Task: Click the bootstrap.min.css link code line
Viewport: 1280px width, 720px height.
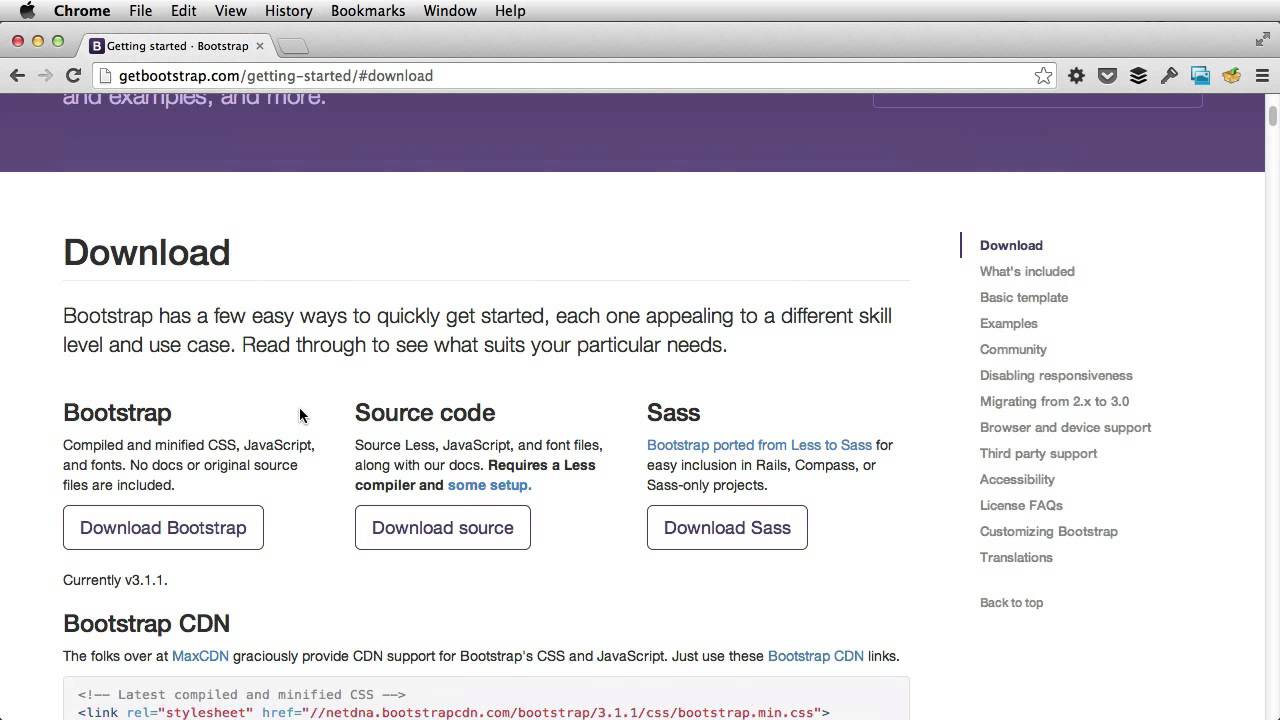Action: [454, 712]
